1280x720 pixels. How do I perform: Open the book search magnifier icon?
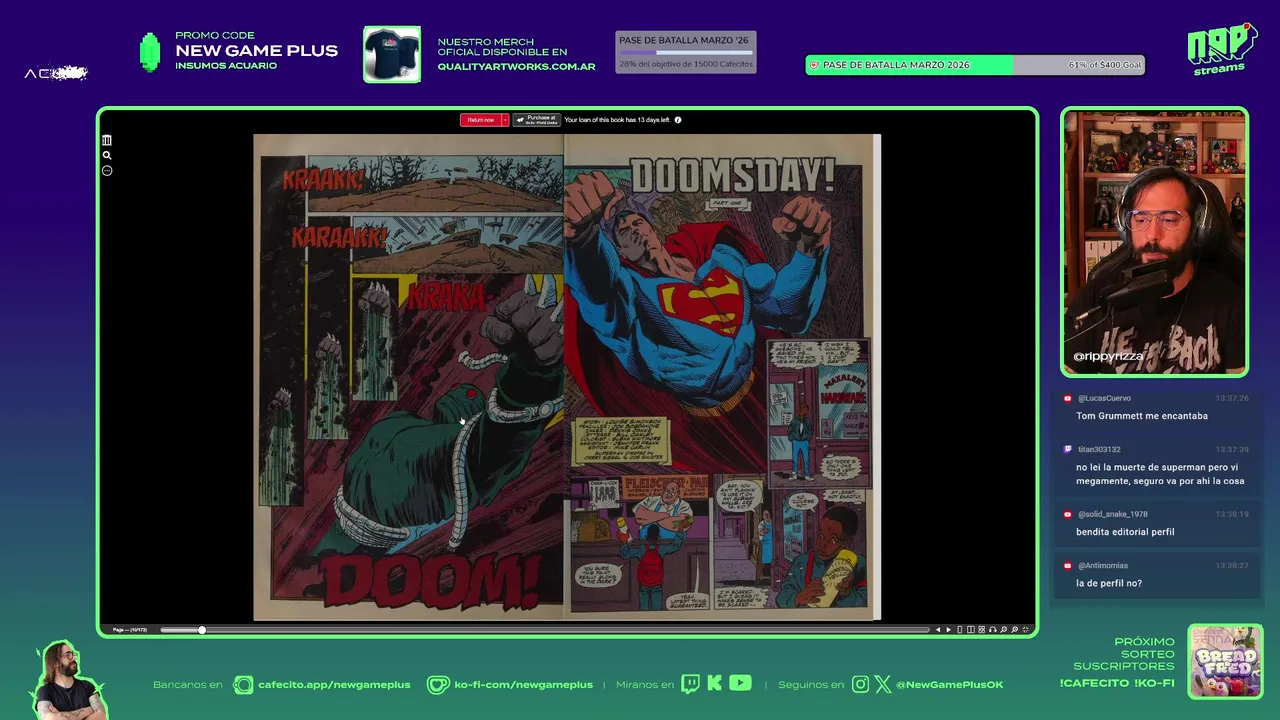tap(107, 155)
